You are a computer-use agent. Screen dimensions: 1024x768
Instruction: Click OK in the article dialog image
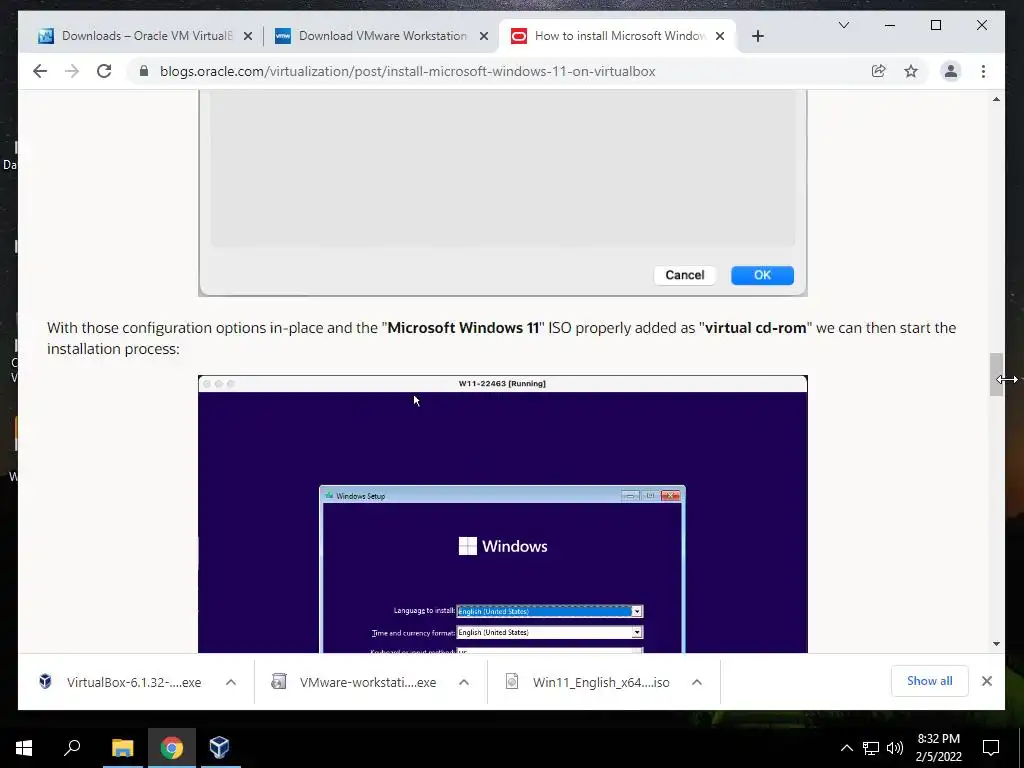click(x=762, y=275)
